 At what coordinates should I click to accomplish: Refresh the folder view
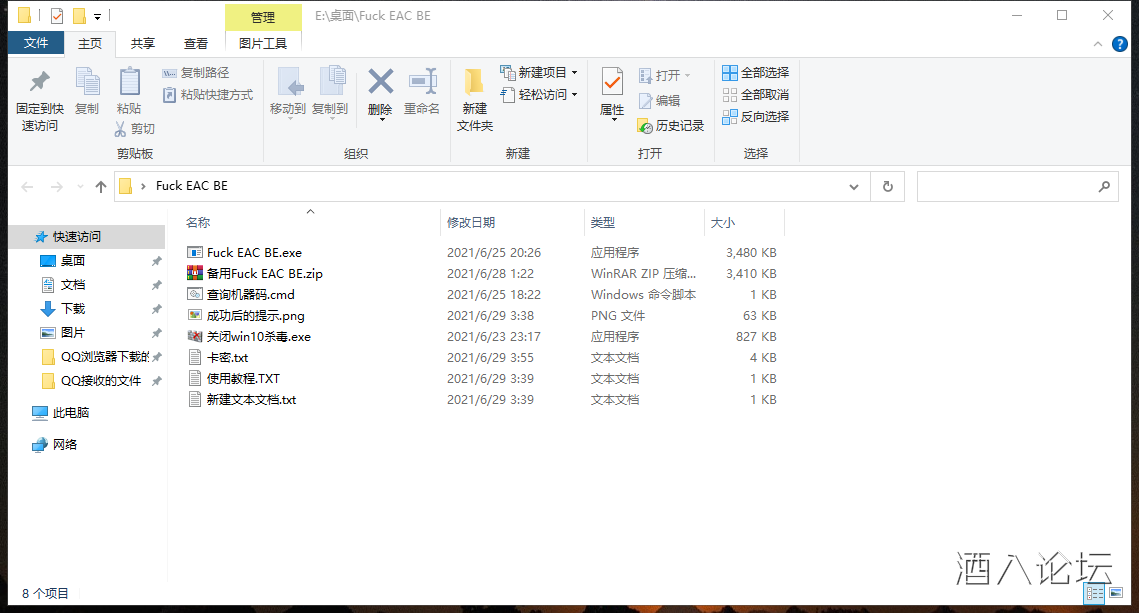pyautogui.click(x=888, y=187)
